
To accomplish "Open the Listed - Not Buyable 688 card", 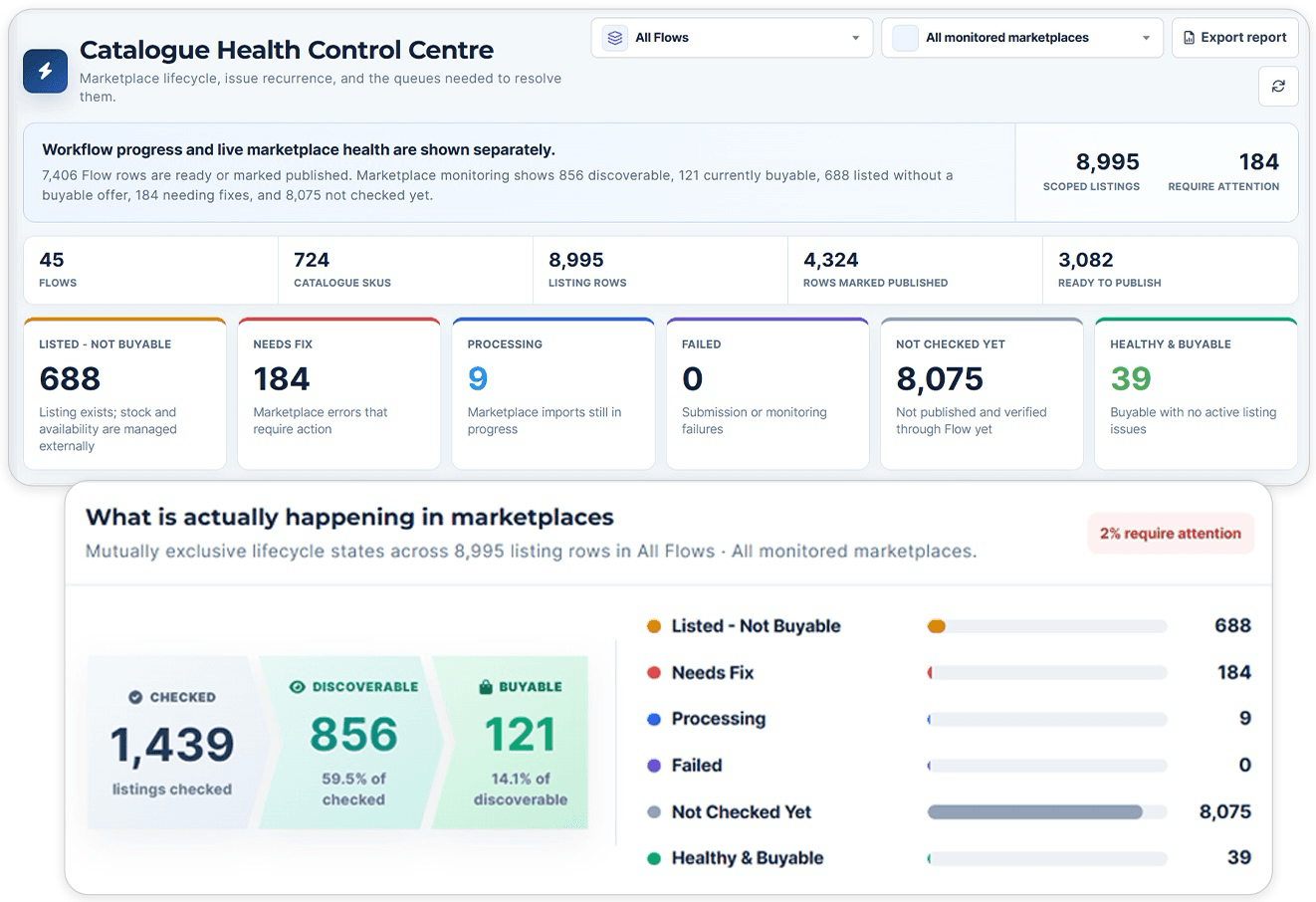I will (x=125, y=394).
